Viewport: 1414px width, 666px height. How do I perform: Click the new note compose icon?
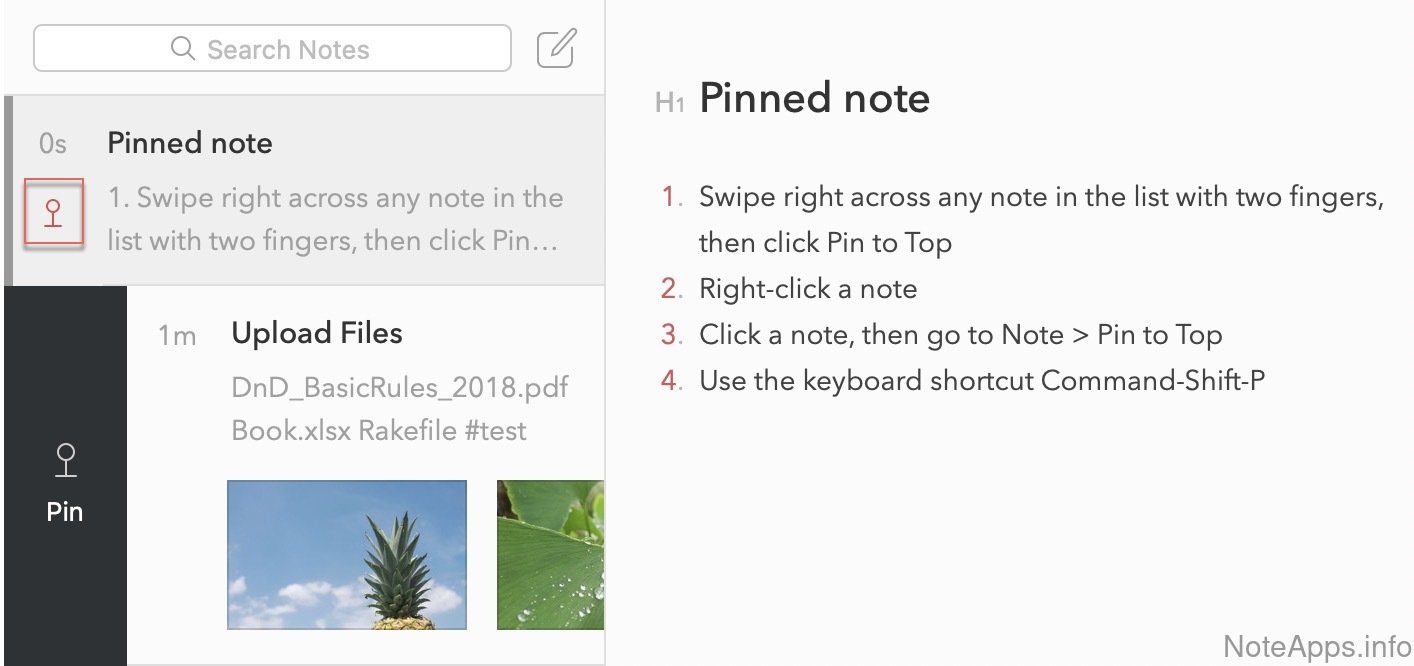point(556,48)
